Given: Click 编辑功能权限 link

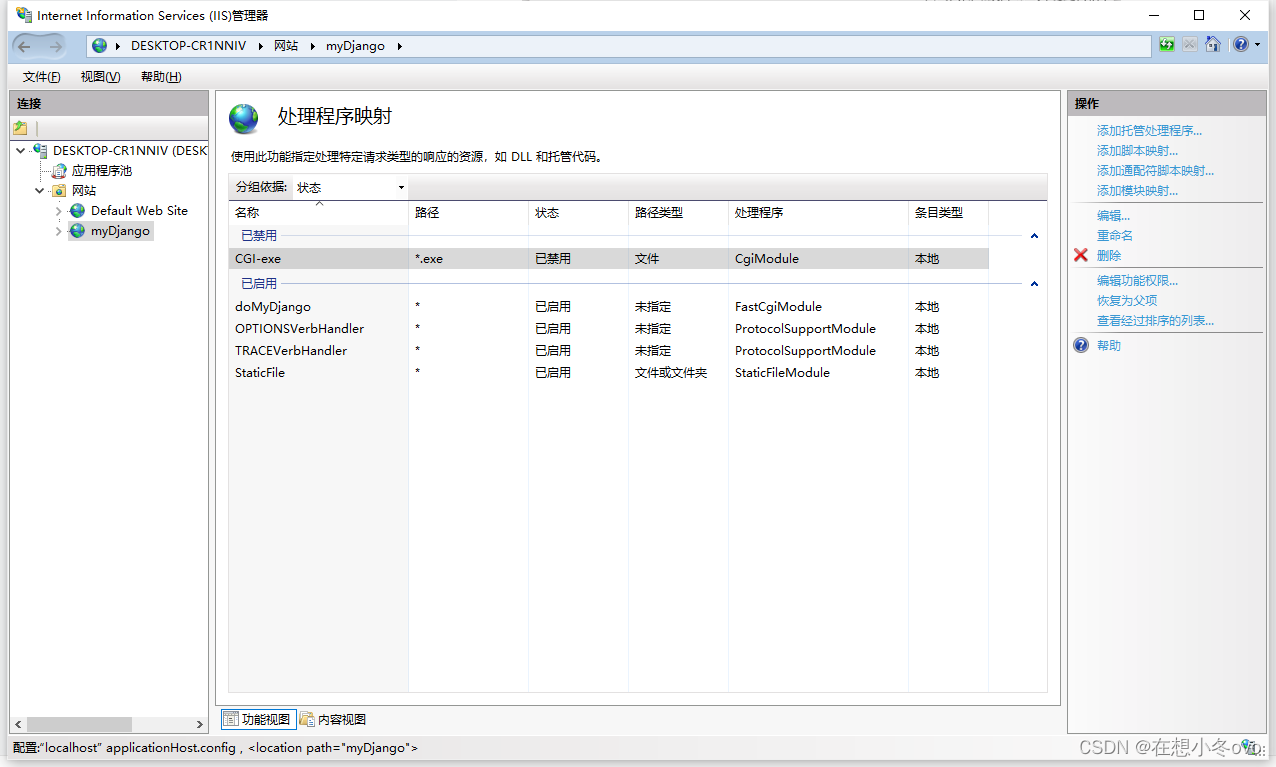Looking at the screenshot, I should (x=1137, y=281).
